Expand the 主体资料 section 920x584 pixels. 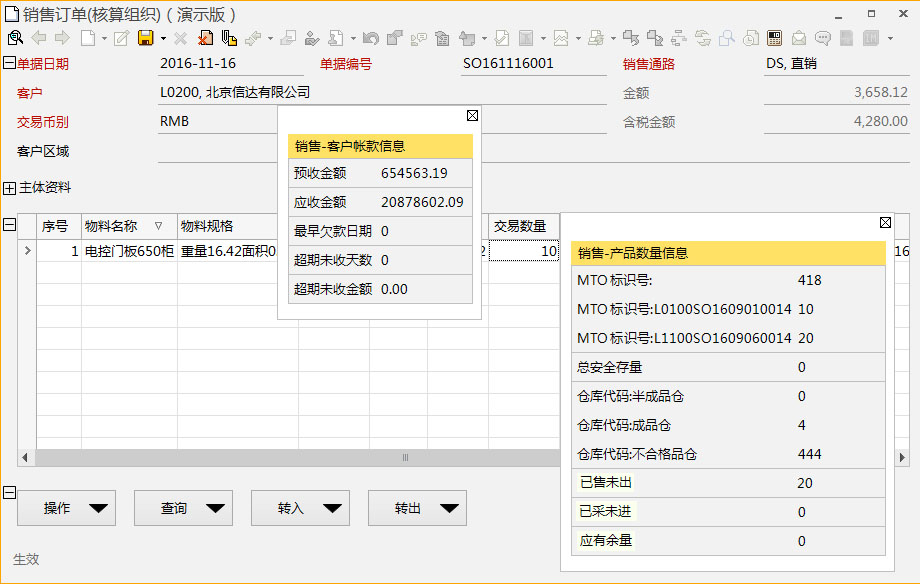pyautogui.click(x=10, y=188)
